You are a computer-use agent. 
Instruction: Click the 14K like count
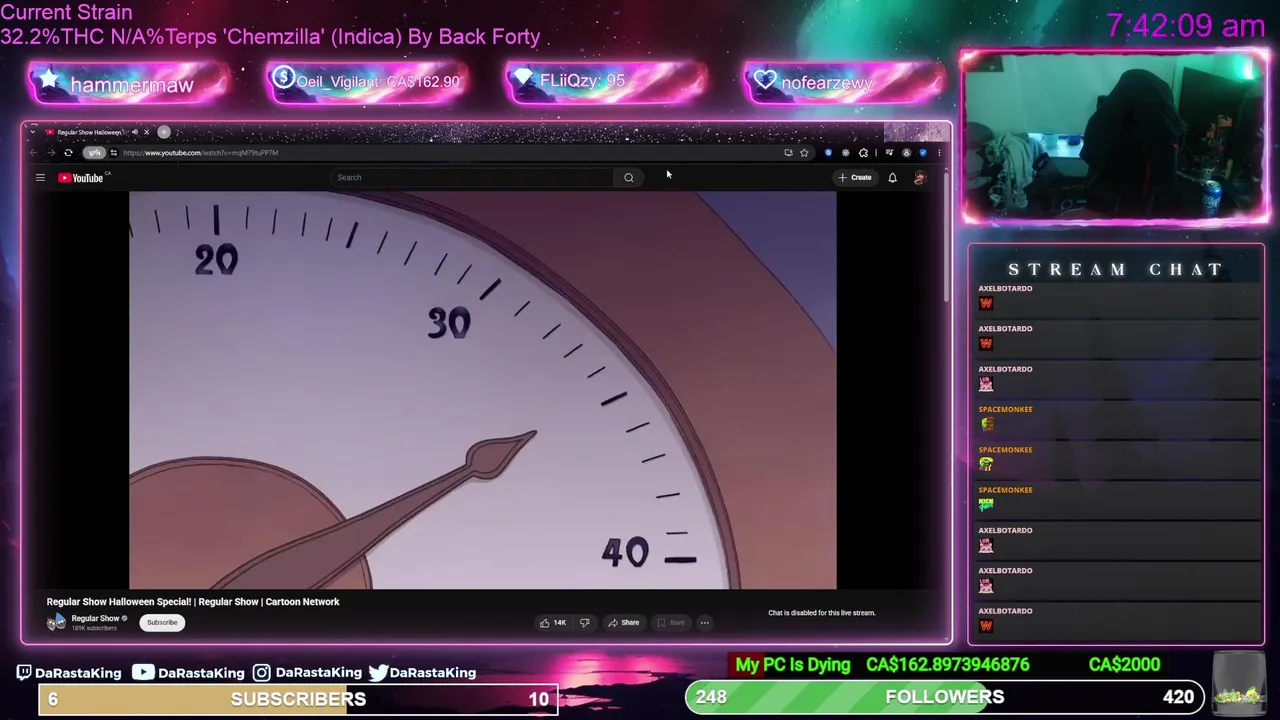[560, 623]
